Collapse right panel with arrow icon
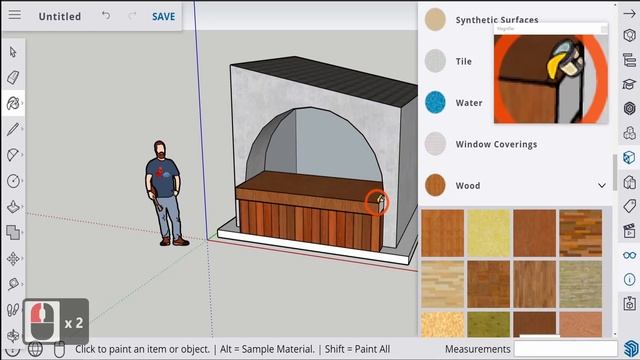Viewport: 640px width, 360px height. click(629, 13)
